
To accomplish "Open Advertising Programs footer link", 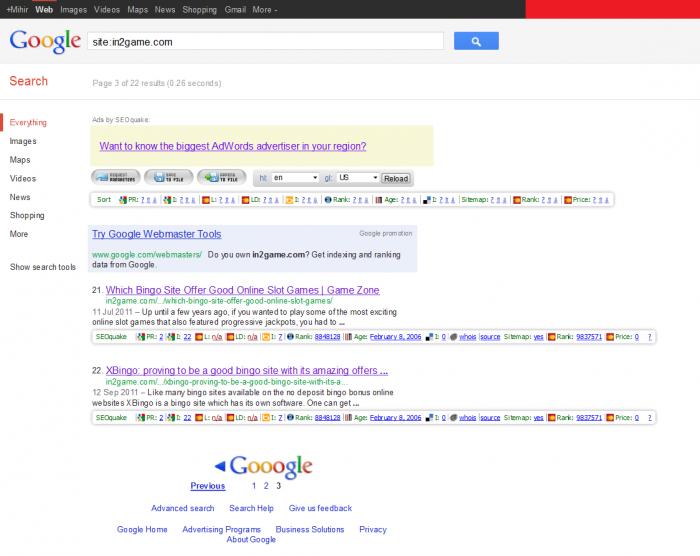I will tap(221, 529).
